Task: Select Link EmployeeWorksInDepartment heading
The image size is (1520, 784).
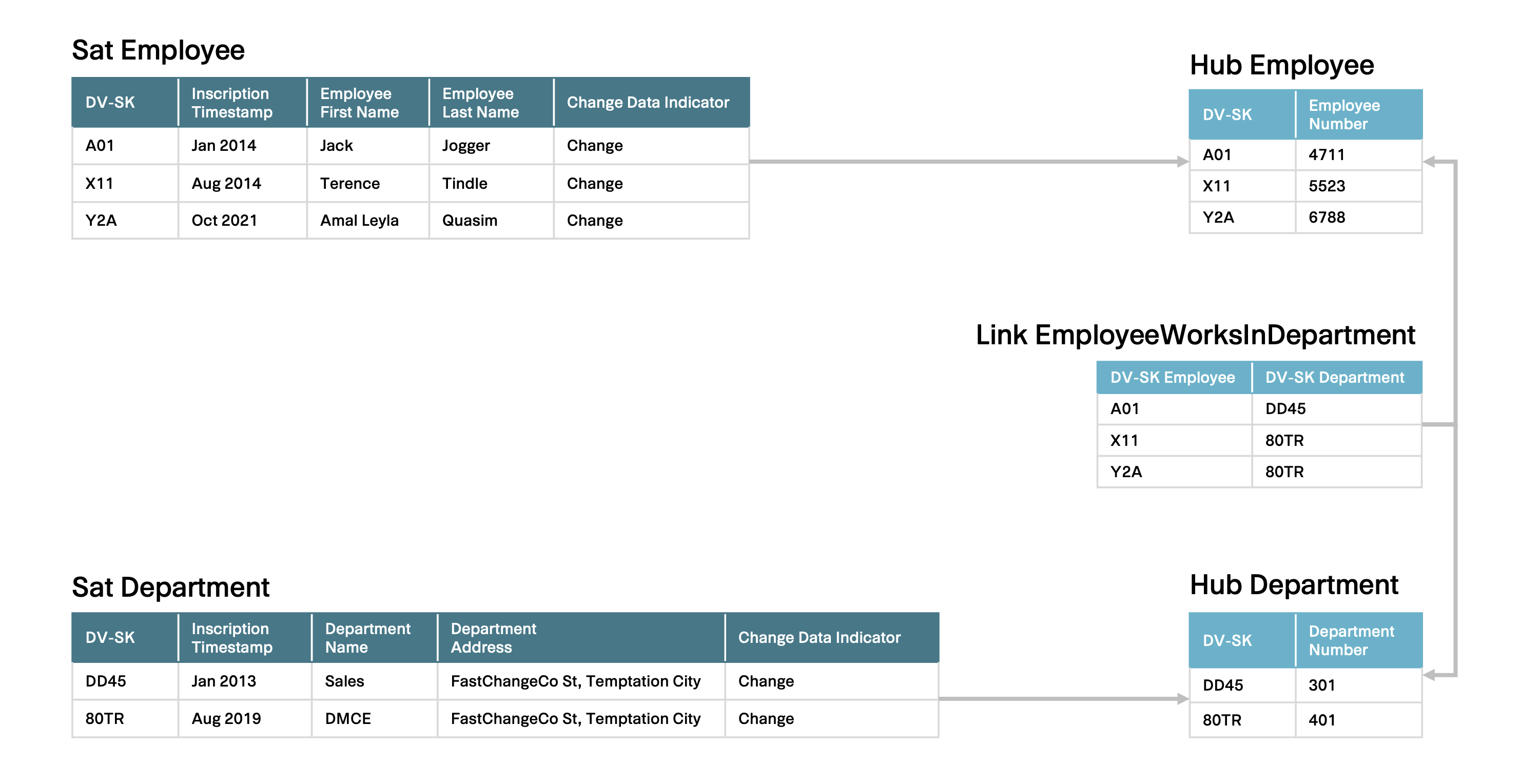Action: click(1195, 335)
